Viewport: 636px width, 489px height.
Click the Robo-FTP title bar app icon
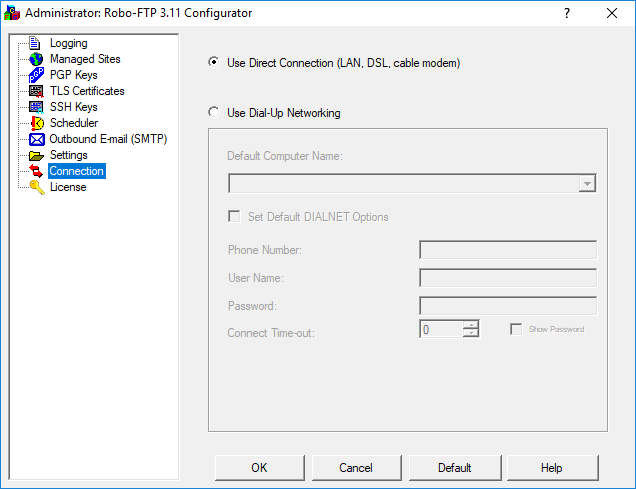11,13
